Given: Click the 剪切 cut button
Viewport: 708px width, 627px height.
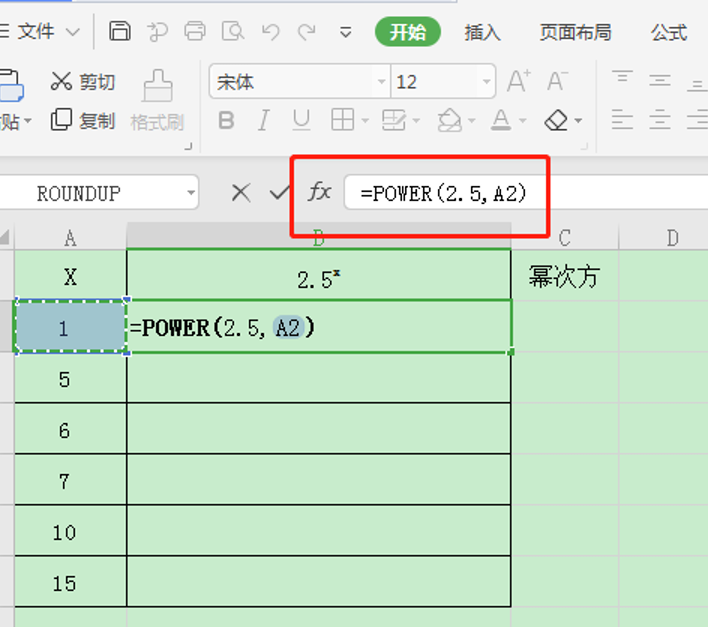Looking at the screenshot, I should [x=83, y=82].
